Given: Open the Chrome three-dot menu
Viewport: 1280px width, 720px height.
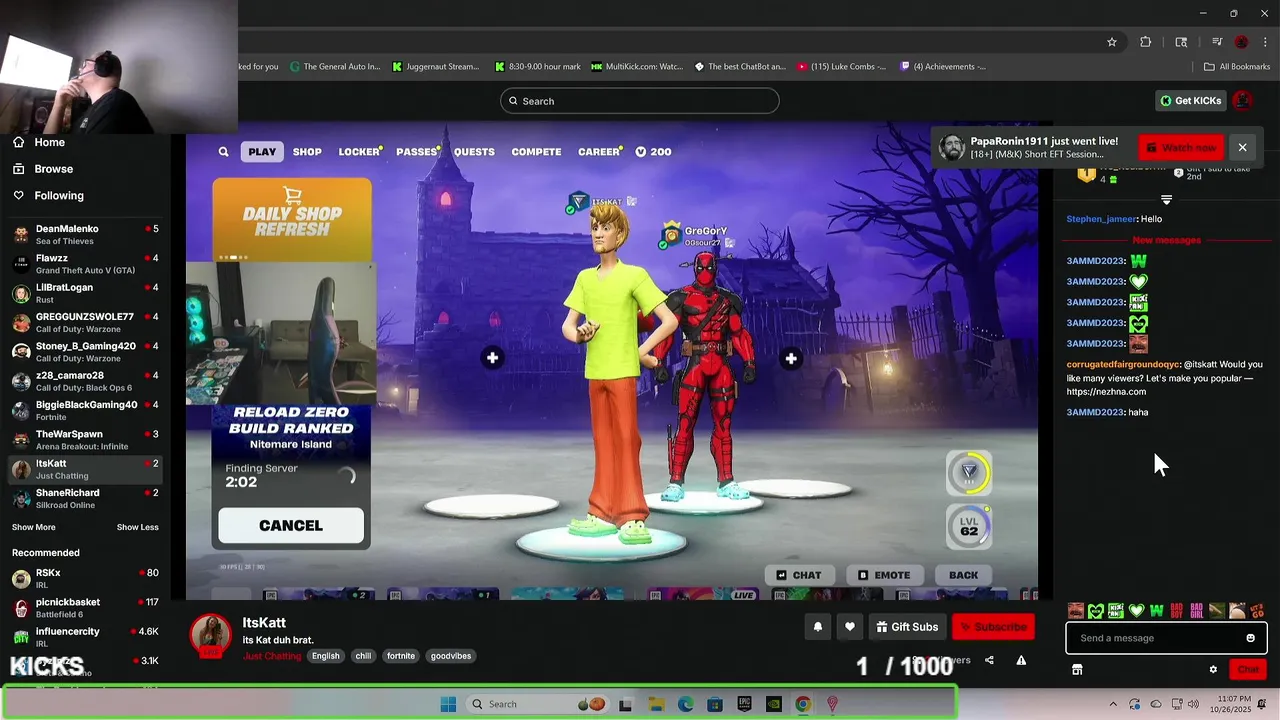Looking at the screenshot, I should [x=1266, y=42].
